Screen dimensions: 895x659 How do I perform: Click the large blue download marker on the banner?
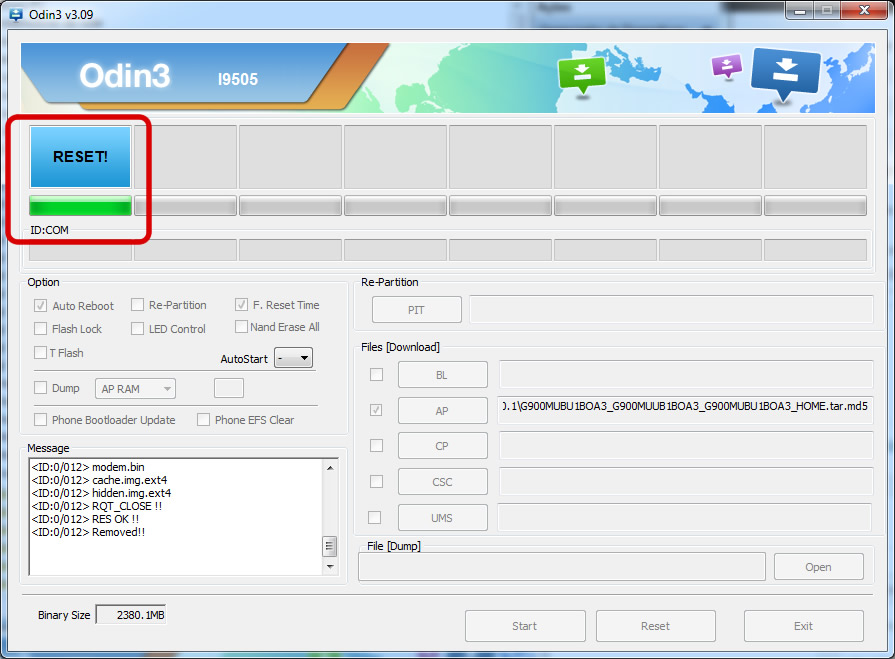786,74
